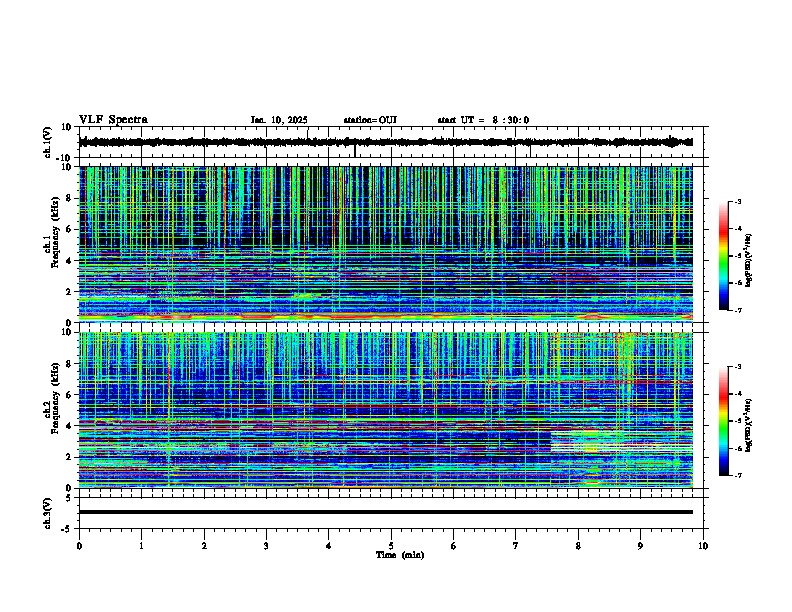
Task: Click inside the ch.2 spectrogram panel
Action: pyautogui.click(x=386, y=410)
